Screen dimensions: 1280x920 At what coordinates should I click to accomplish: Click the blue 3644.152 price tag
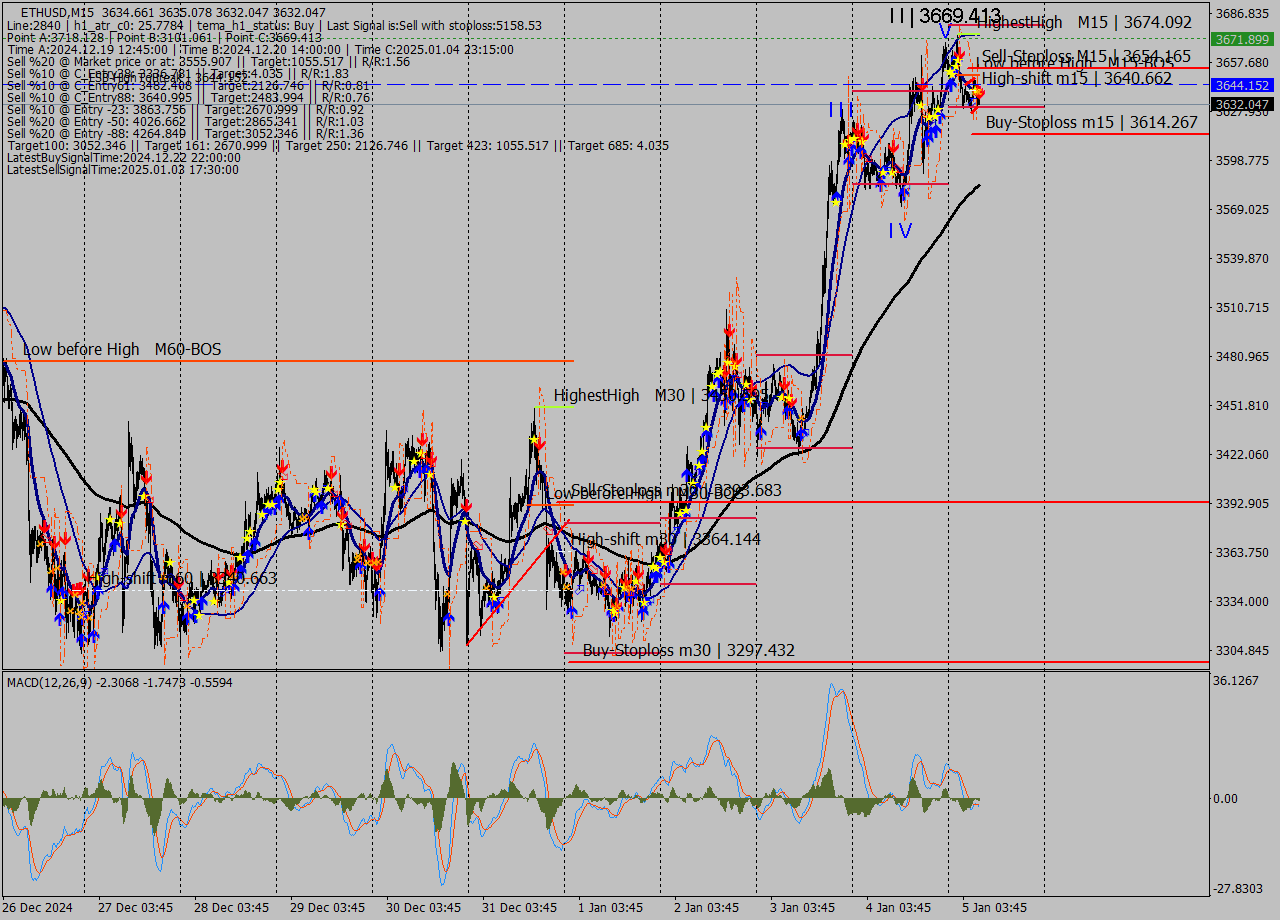[1242, 85]
